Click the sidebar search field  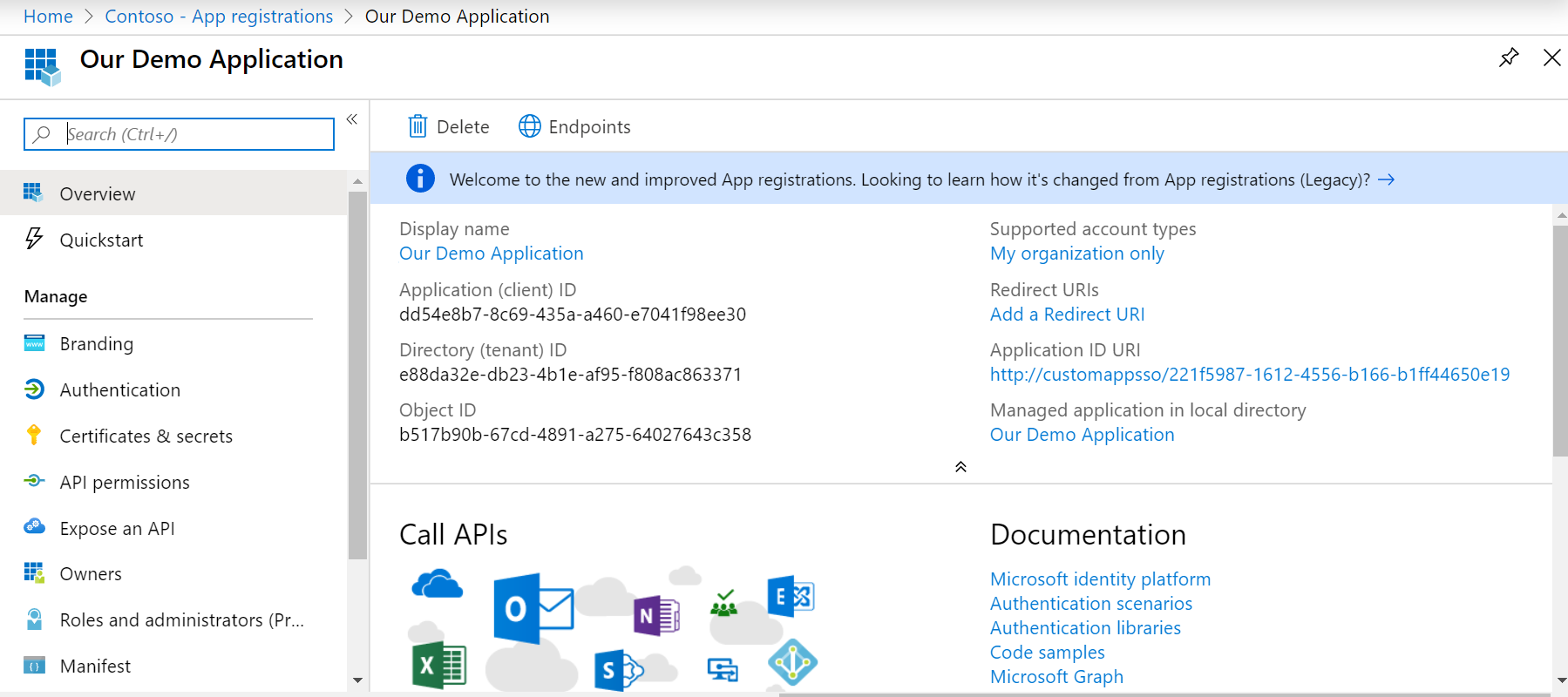[x=179, y=134]
